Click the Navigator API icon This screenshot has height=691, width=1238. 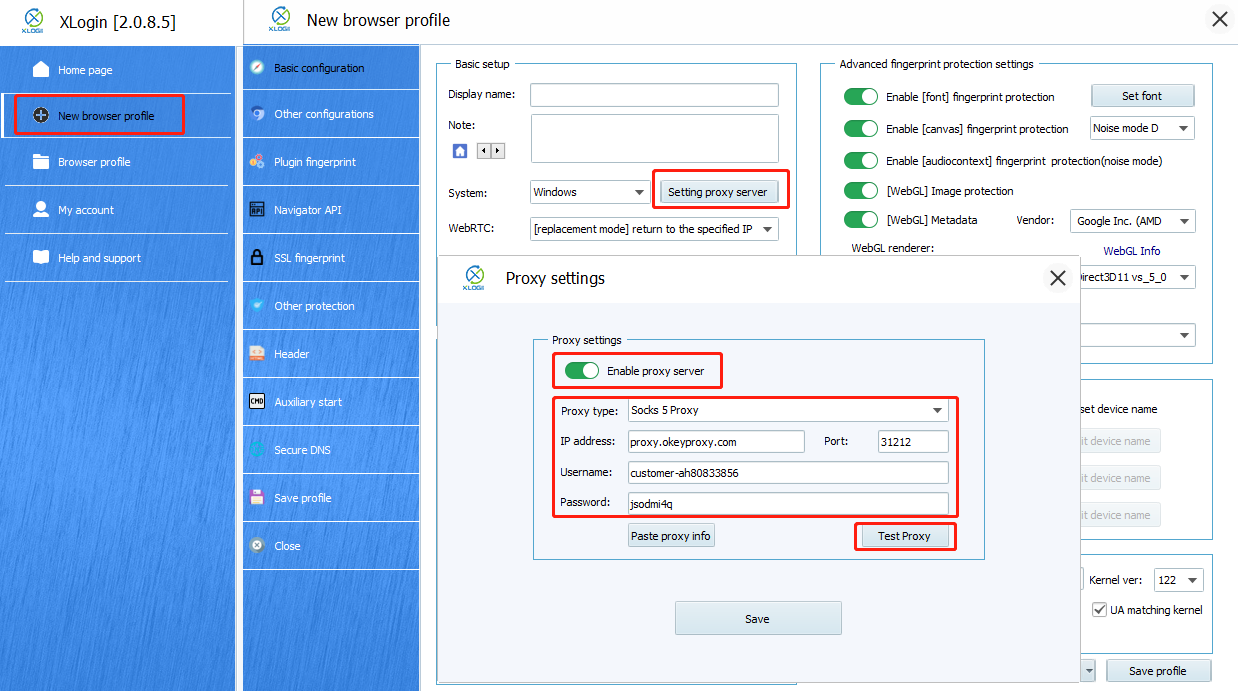point(257,210)
